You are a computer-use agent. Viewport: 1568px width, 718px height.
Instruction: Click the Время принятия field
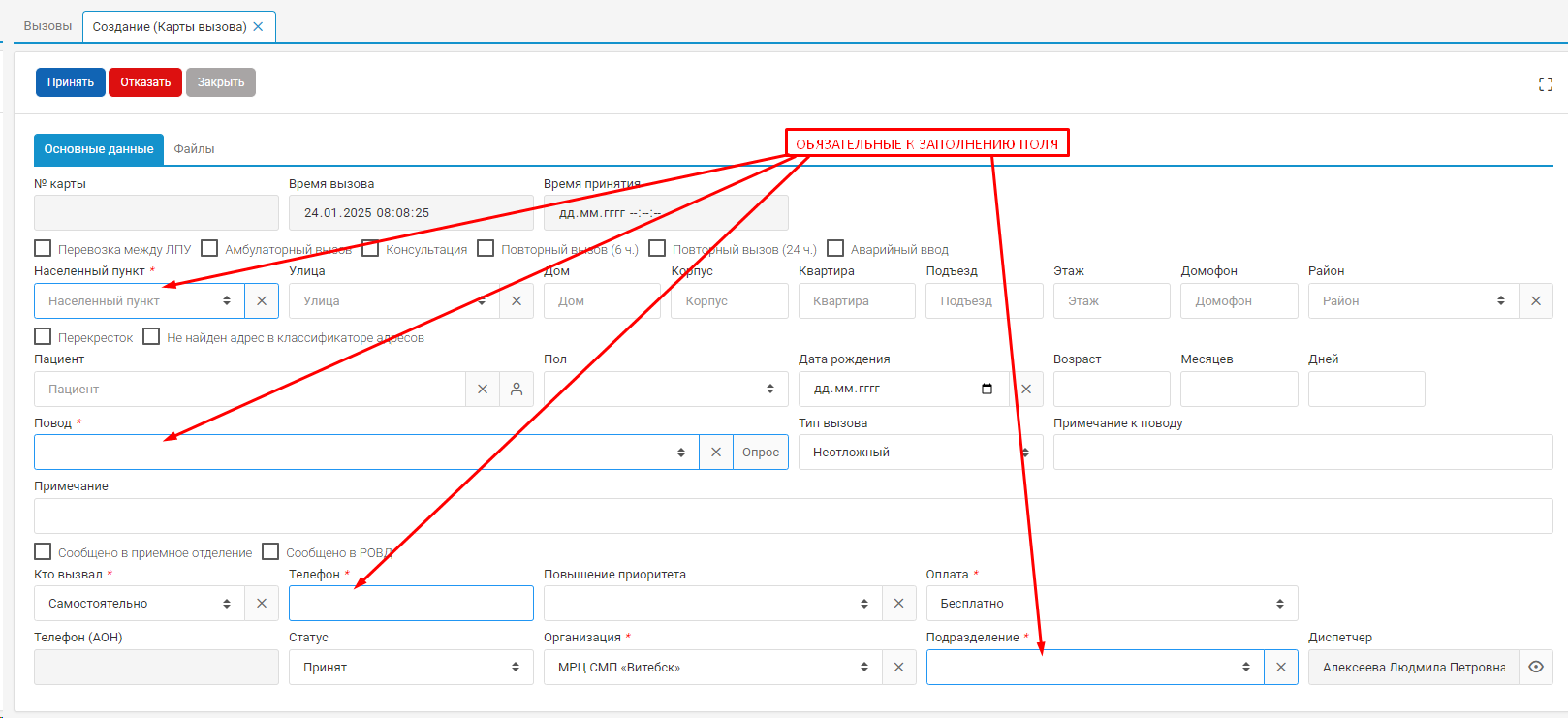click(666, 213)
